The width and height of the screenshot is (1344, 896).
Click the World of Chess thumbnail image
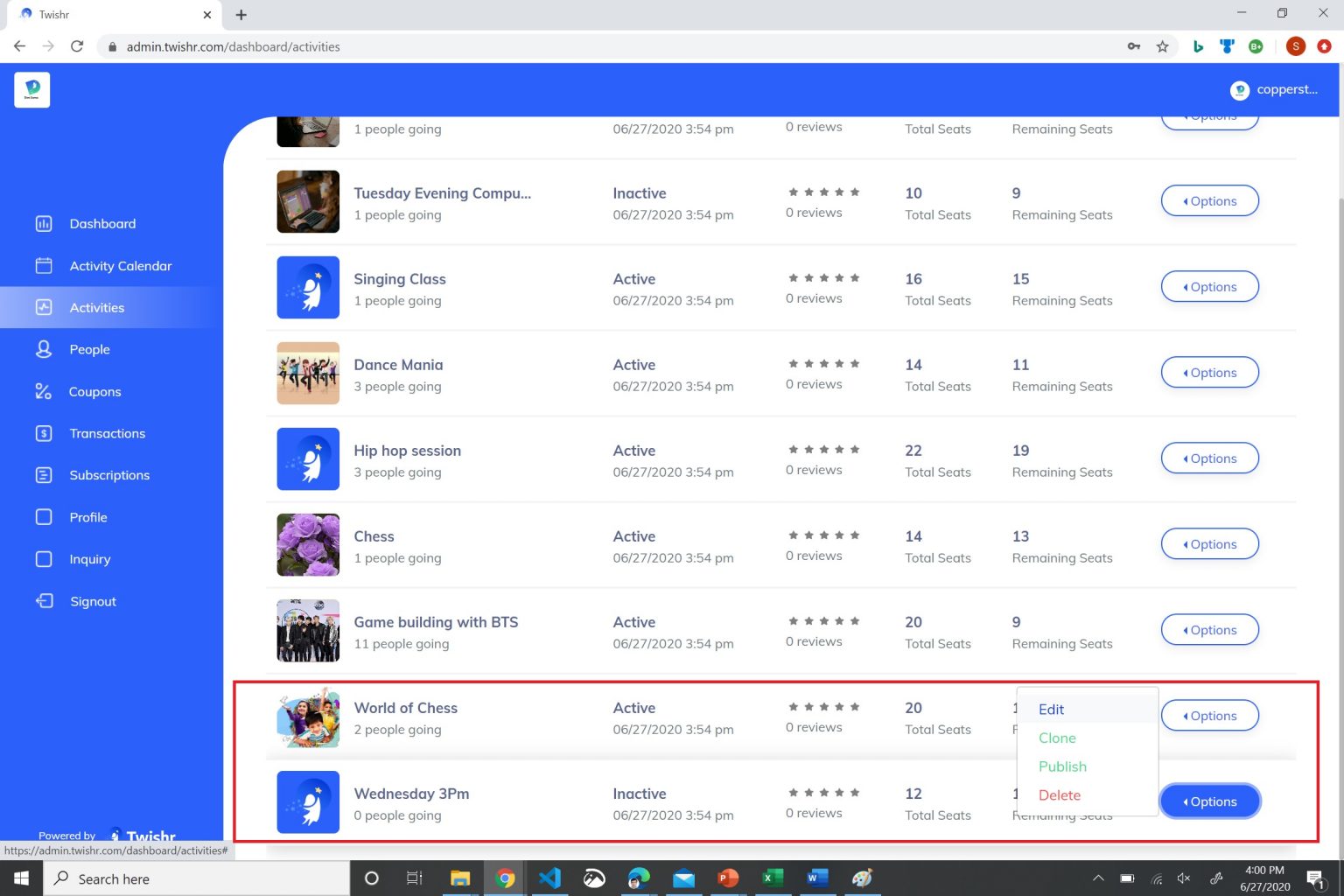308,717
